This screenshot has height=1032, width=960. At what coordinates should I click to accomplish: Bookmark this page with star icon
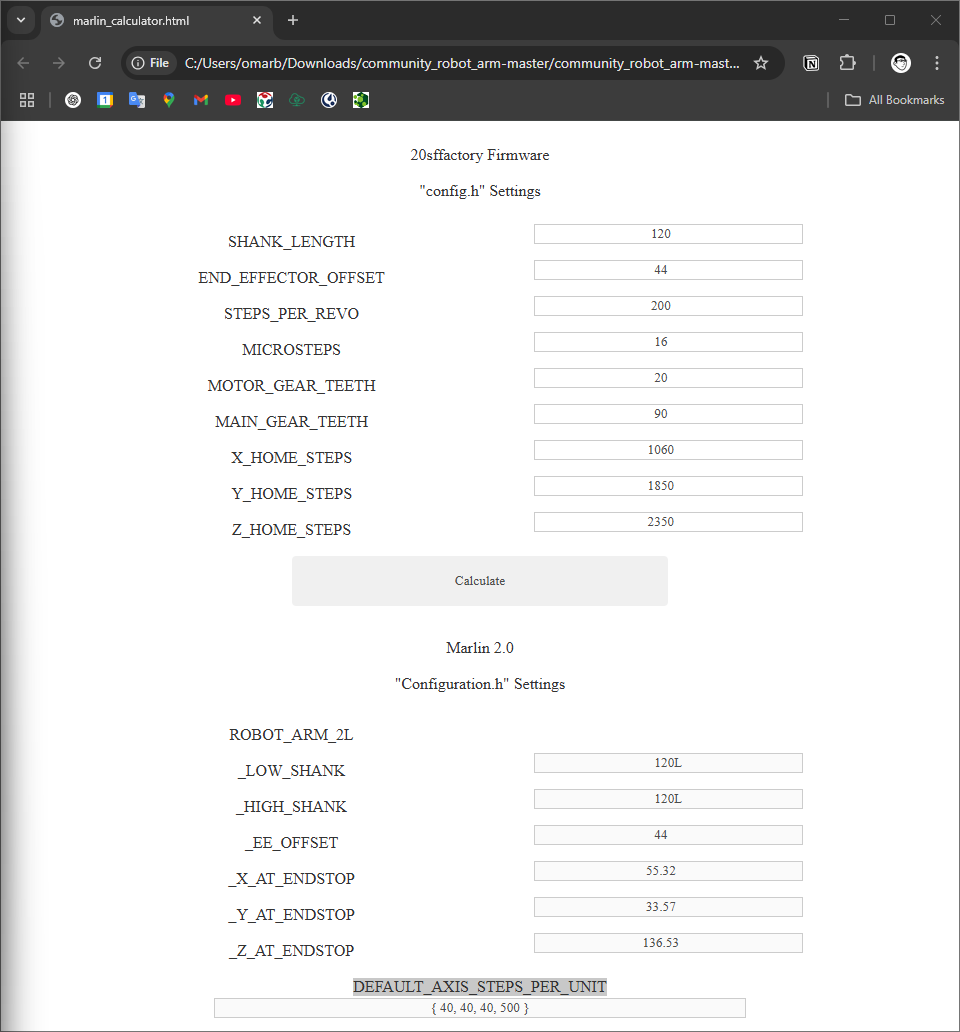click(x=761, y=63)
